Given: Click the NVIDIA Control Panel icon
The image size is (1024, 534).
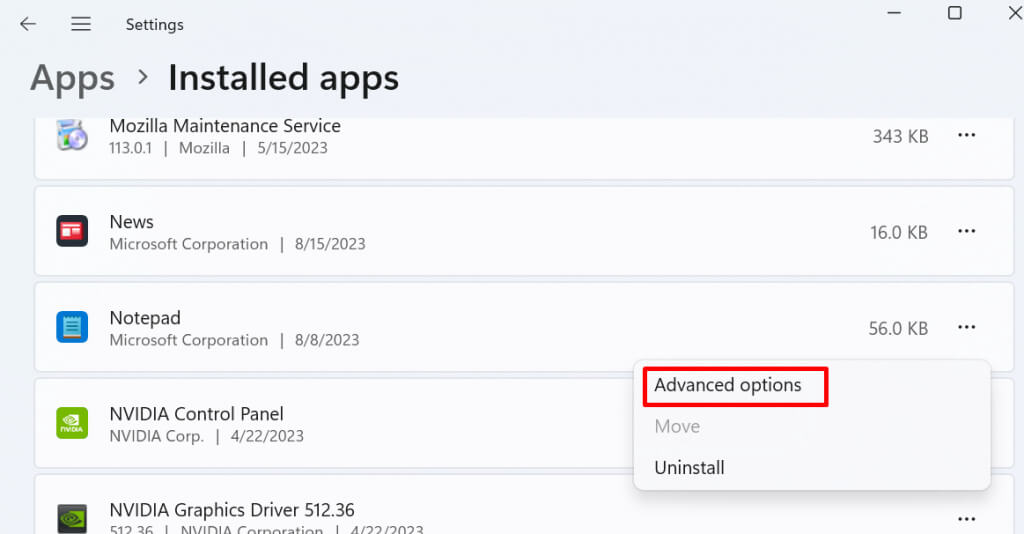Looking at the screenshot, I should tap(72, 423).
